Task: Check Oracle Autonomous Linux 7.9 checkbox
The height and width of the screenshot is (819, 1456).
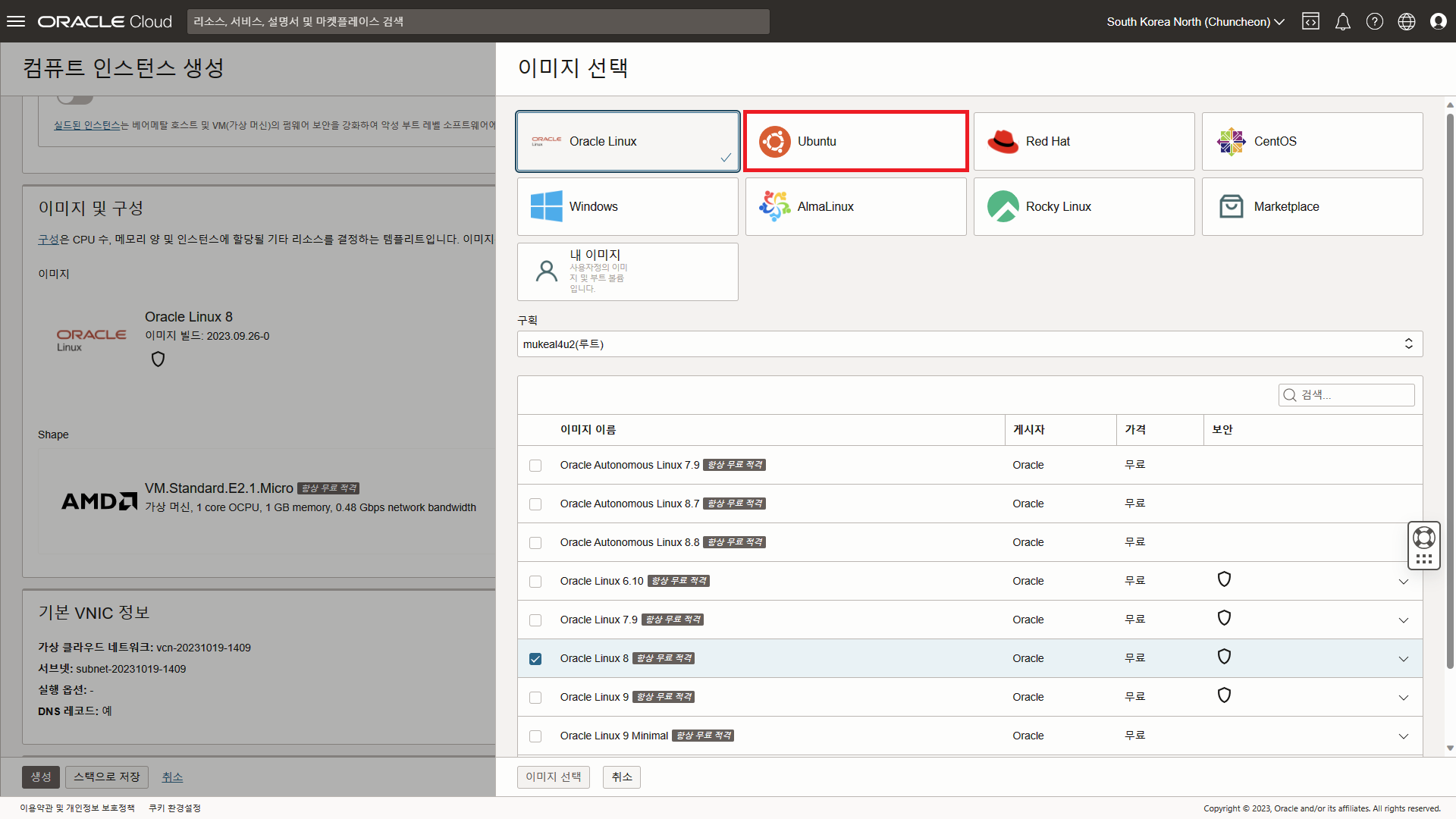Action: click(535, 466)
